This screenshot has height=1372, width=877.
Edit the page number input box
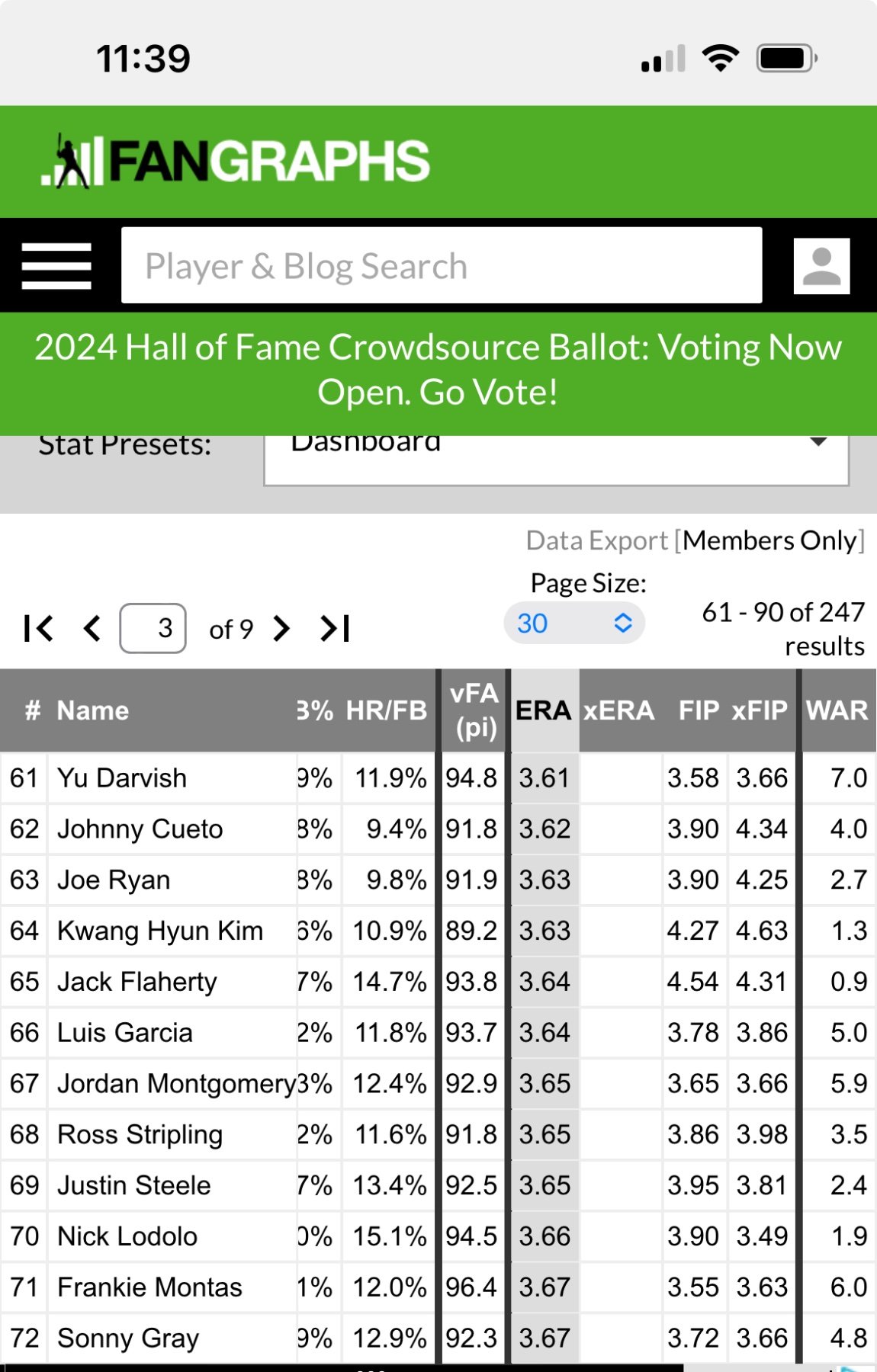click(x=153, y=629)
